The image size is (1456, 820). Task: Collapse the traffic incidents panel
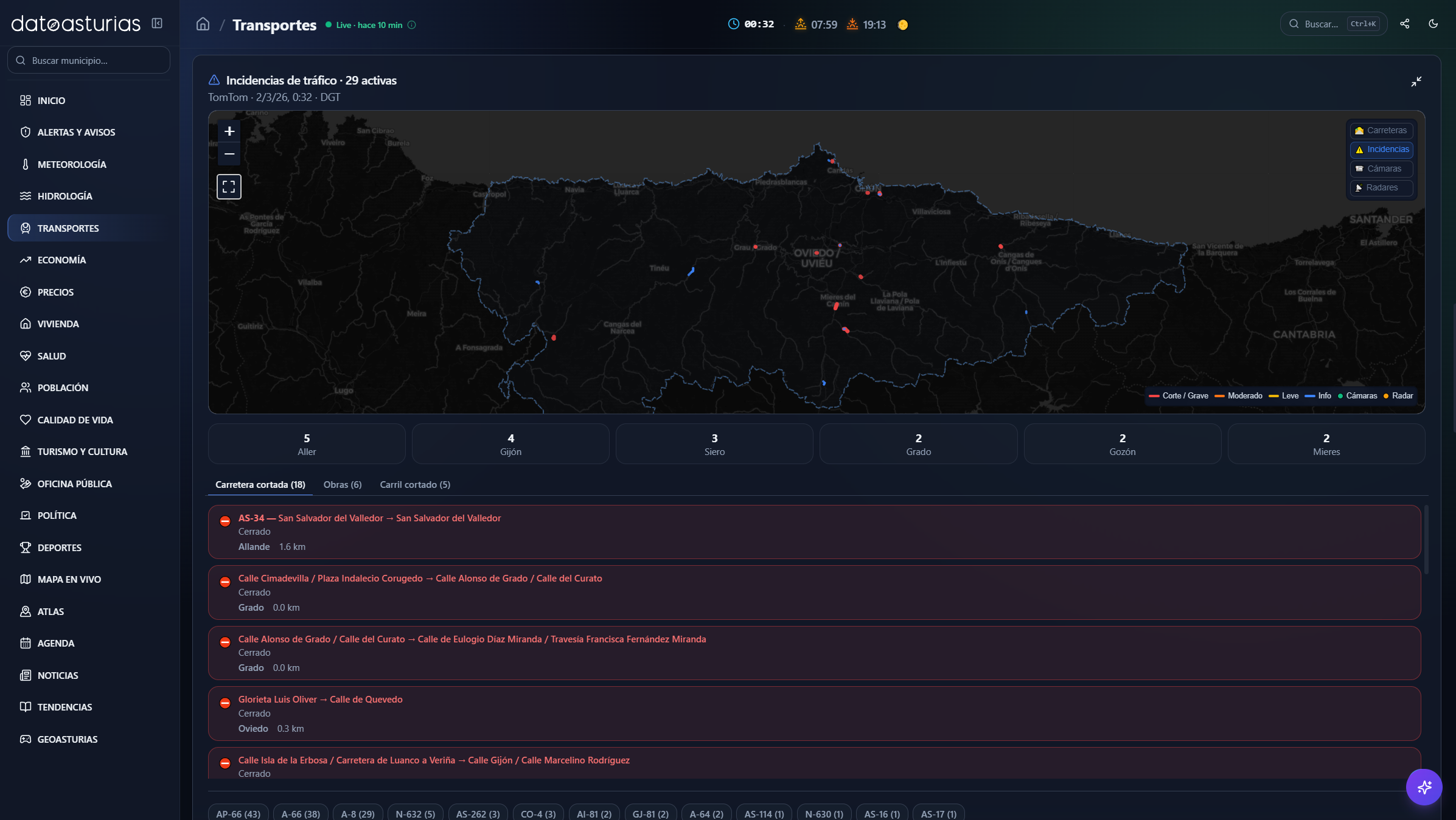point(1416,82)
